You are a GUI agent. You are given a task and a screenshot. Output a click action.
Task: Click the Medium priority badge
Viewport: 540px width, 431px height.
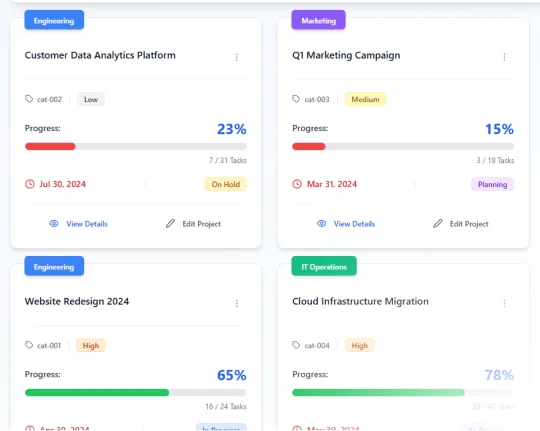365,99
